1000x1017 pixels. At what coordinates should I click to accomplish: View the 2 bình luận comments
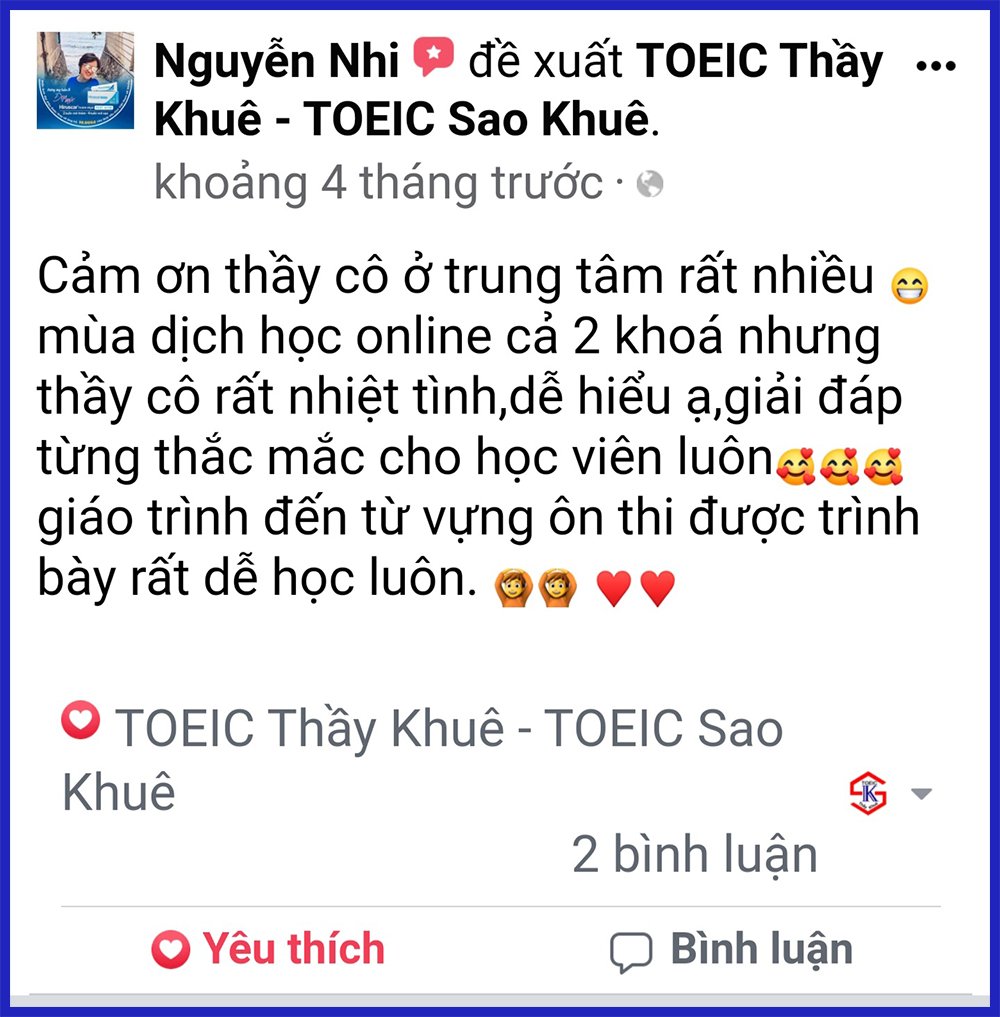point(695,854)
